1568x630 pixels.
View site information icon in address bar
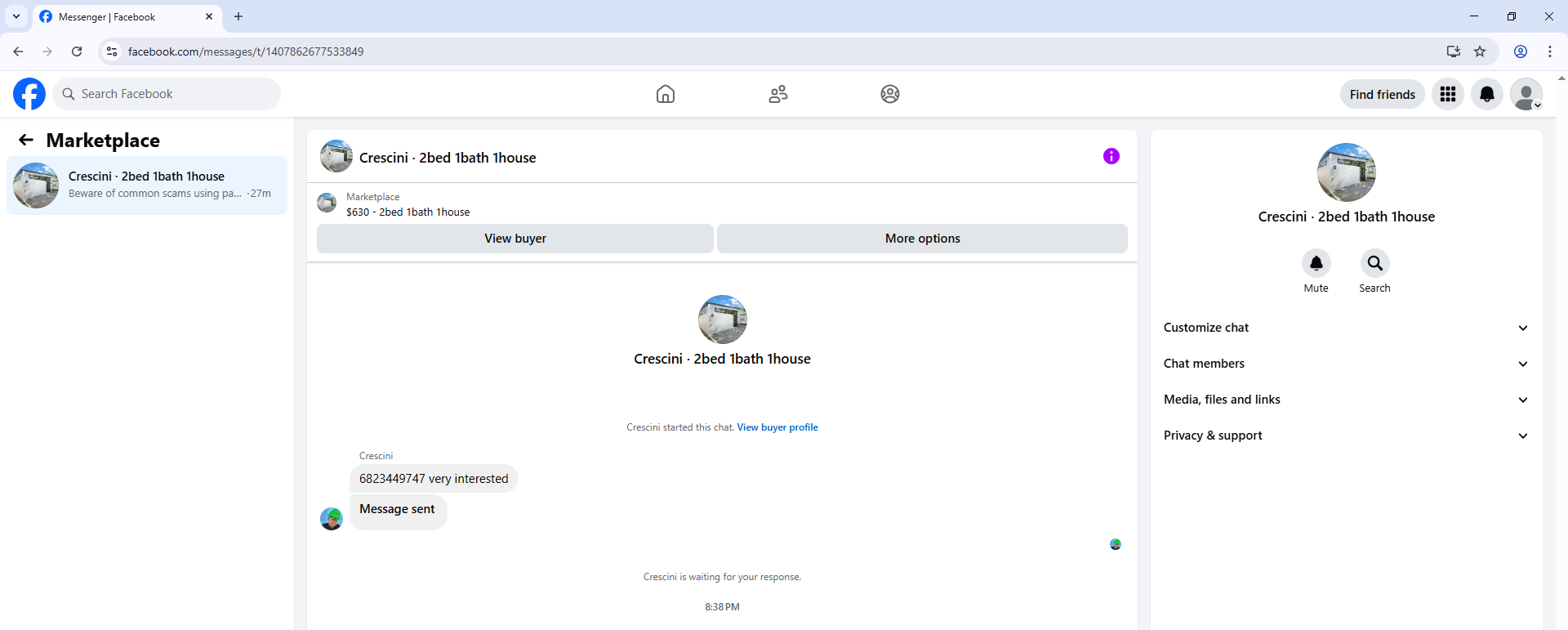pyautogui.click(x=113, y=51)
